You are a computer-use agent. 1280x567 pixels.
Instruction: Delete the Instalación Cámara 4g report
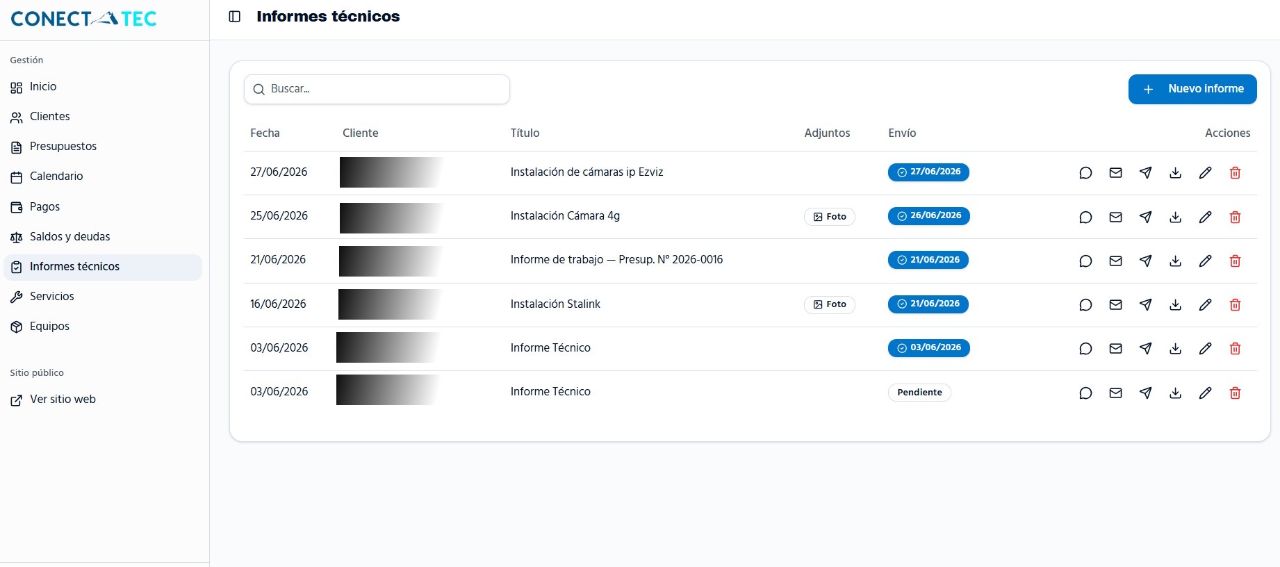point(1235,217)
